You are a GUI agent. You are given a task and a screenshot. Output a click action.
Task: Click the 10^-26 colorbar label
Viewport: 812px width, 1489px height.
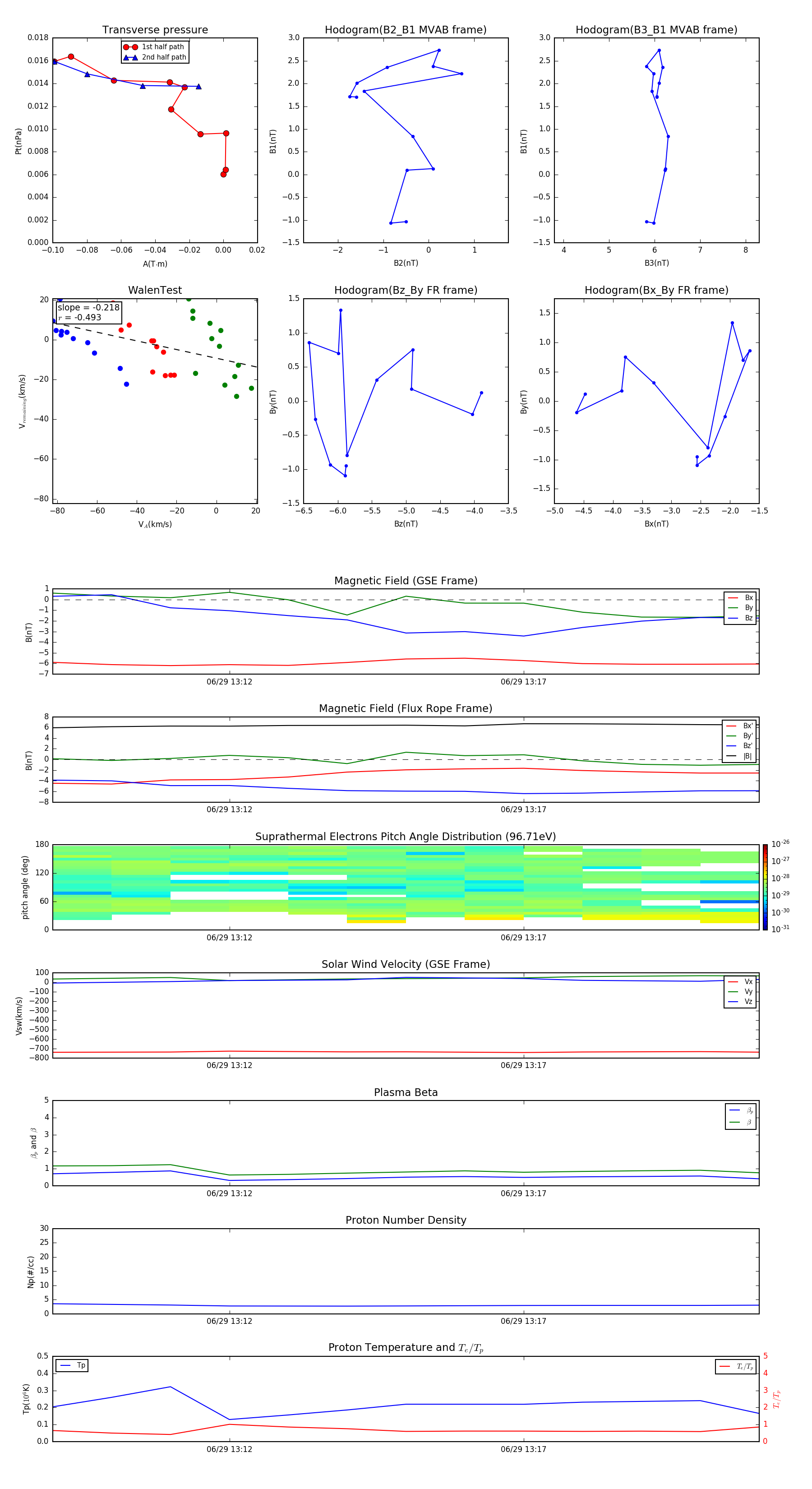click(780, 844)
